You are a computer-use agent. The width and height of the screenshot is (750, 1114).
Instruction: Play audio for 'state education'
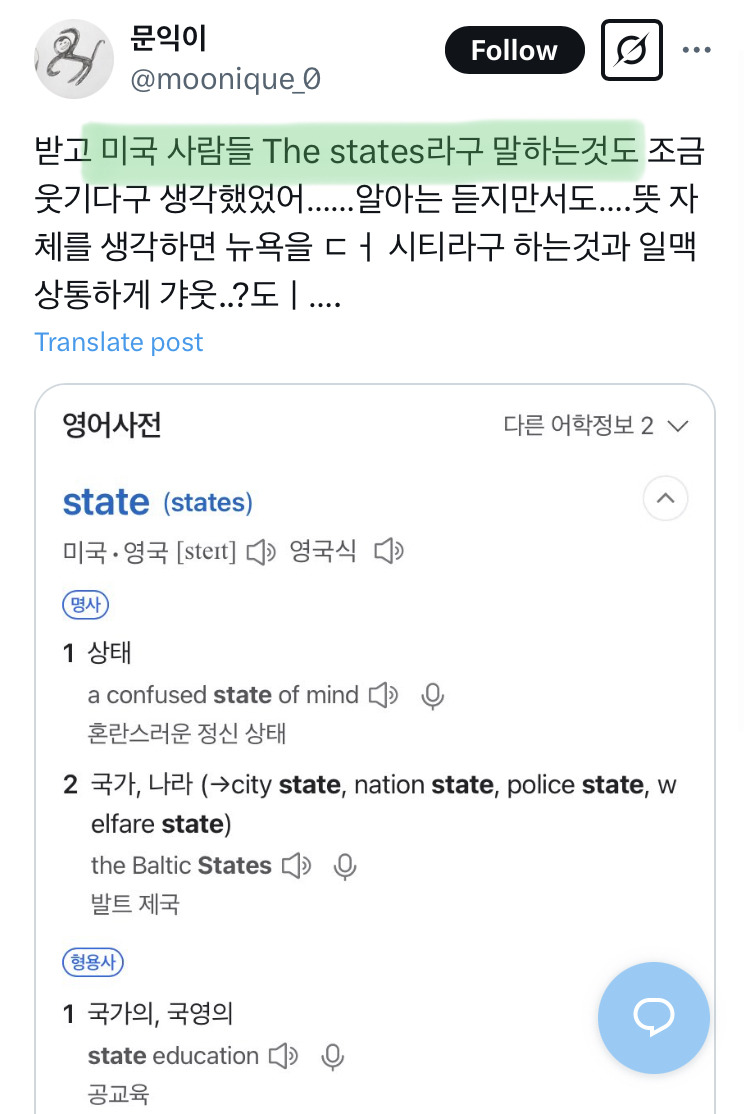284,1055
